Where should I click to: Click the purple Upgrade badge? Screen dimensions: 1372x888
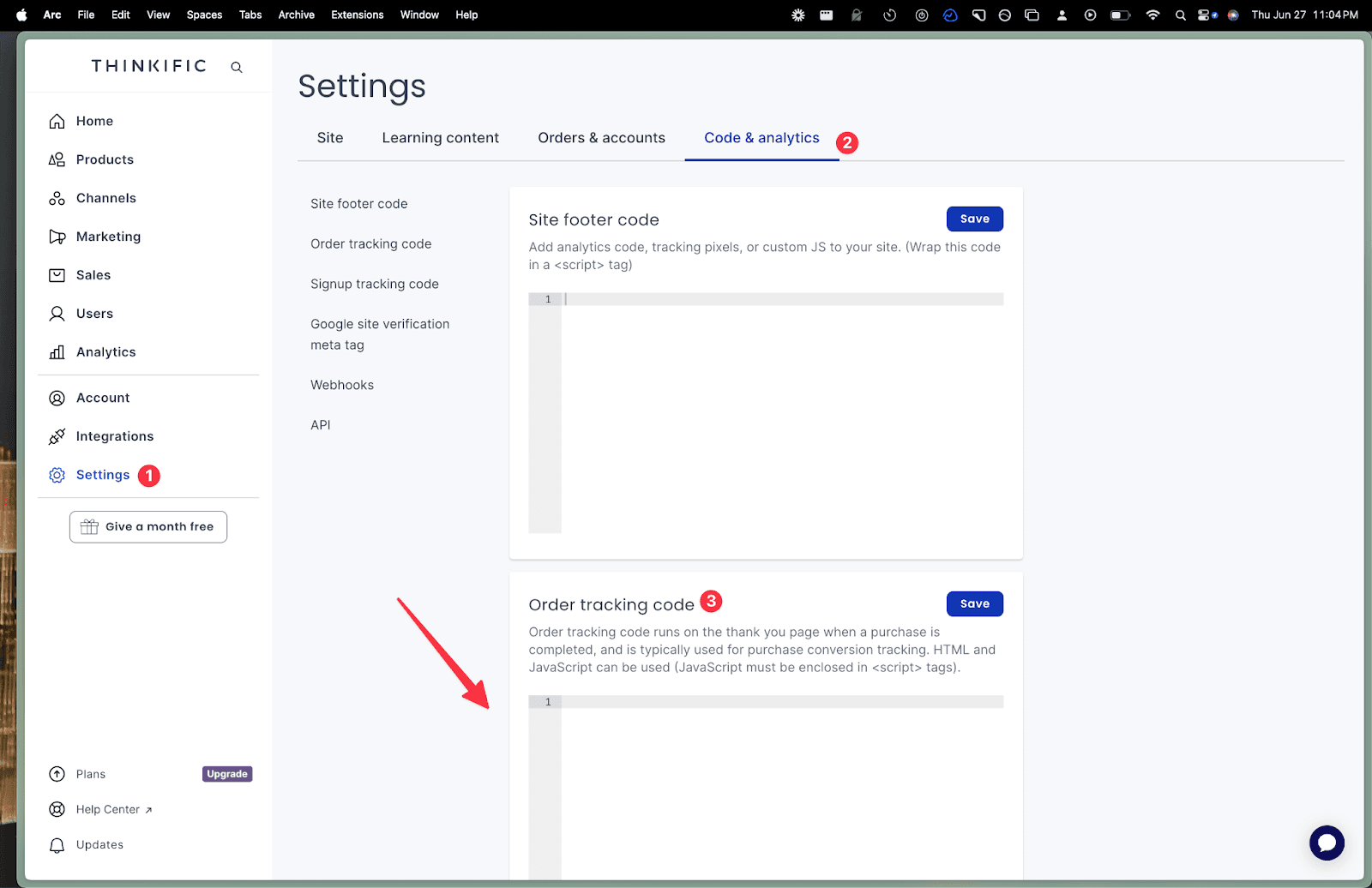point(227,774)
